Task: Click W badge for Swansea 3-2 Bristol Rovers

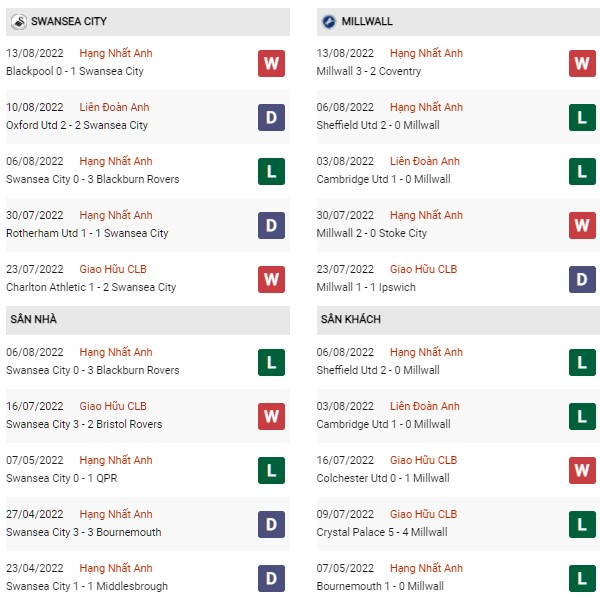Action: click(272, 416)
